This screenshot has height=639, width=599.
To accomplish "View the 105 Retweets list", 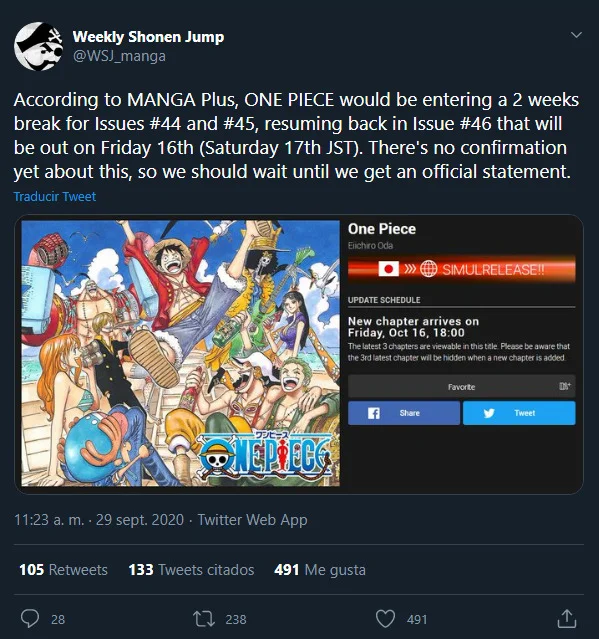I will coord(64,569).
